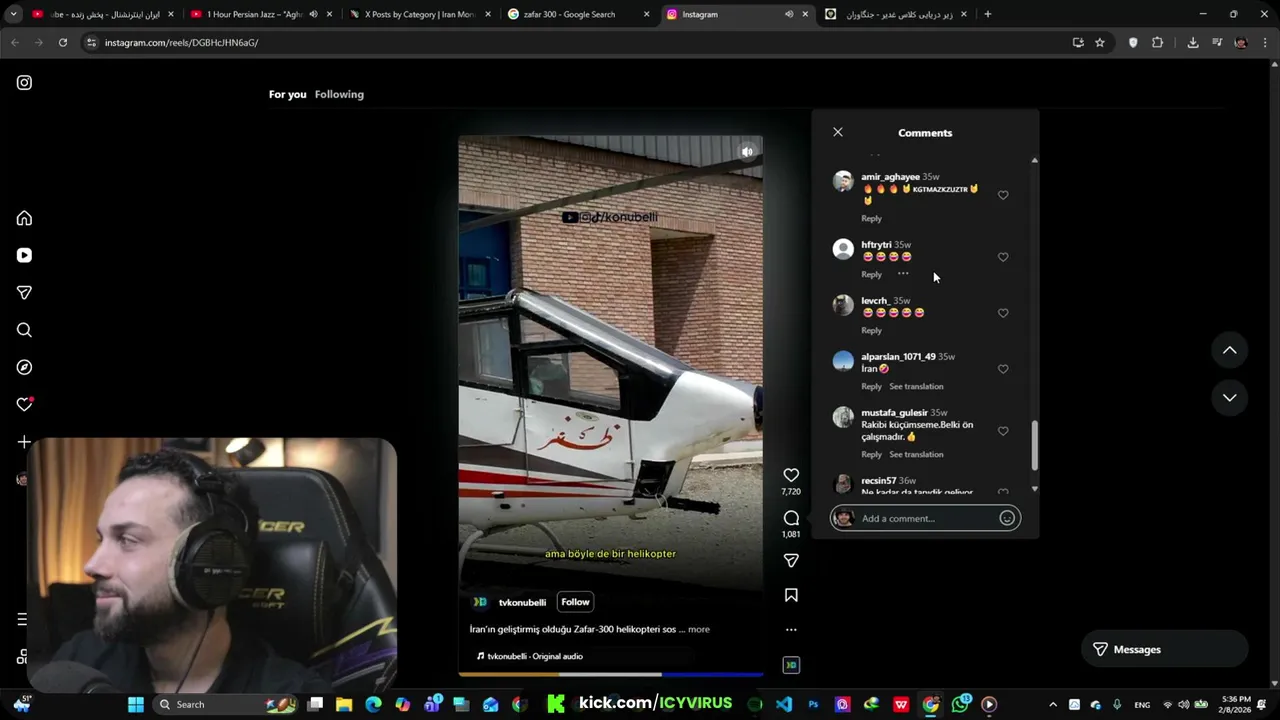
Task: Click the comments panel scrollbar
Action: 1034,445
